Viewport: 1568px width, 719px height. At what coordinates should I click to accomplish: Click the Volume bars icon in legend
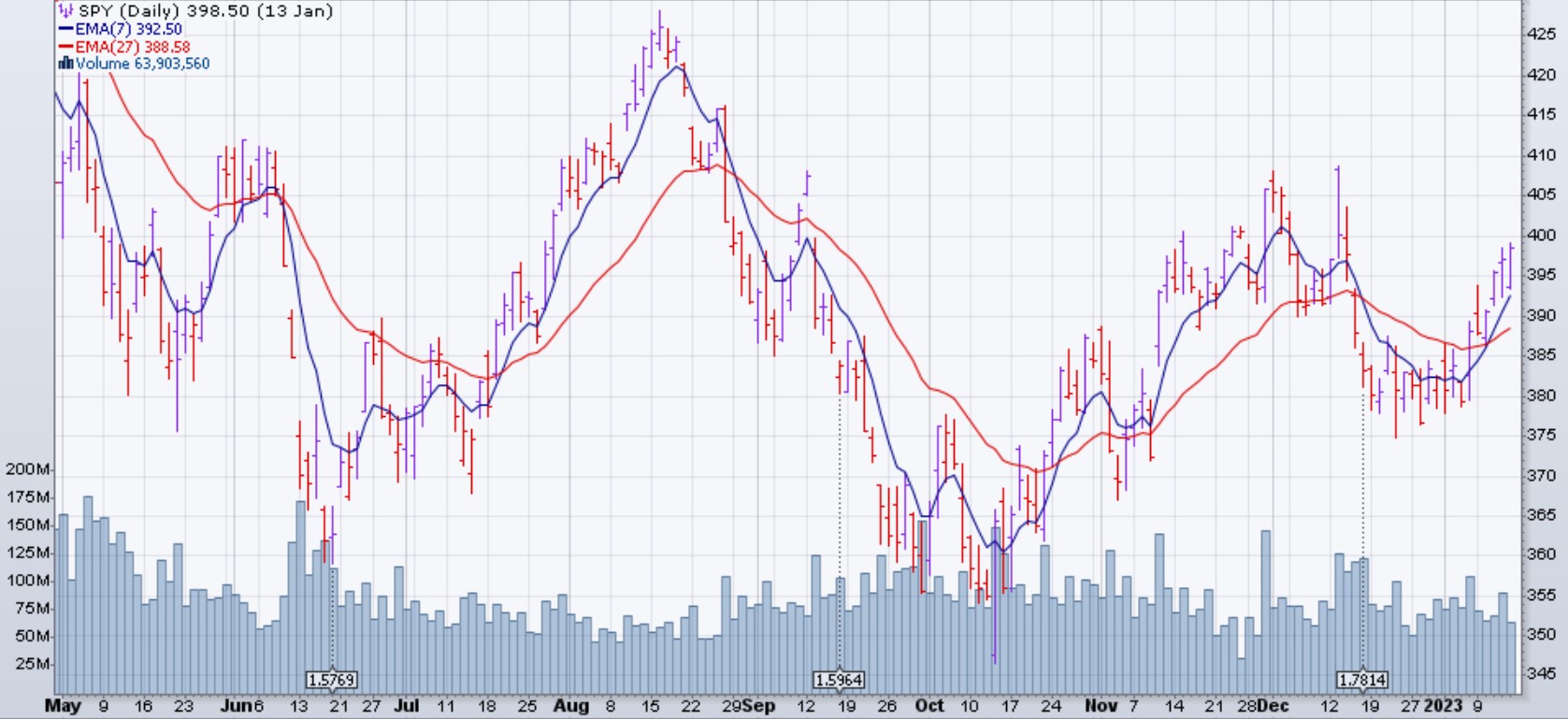coord(65,64)
